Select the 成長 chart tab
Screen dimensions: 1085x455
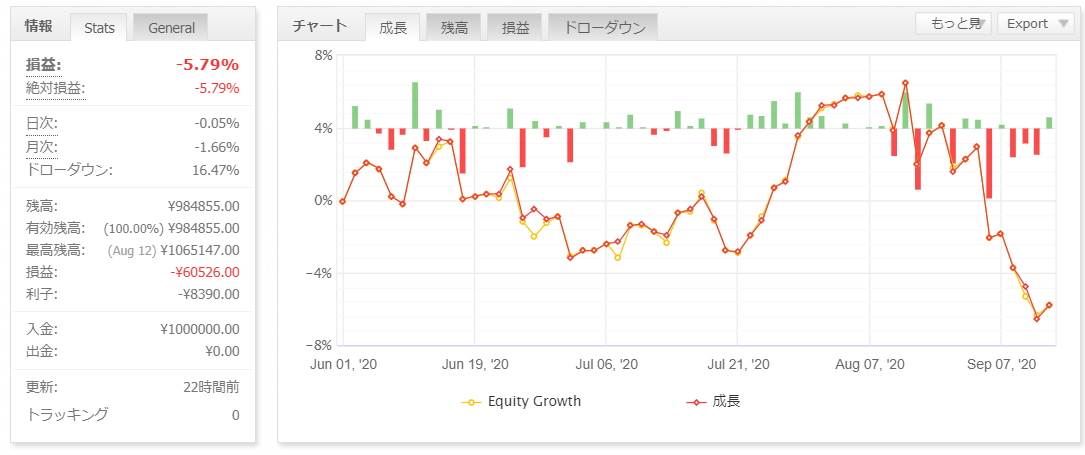392,28
